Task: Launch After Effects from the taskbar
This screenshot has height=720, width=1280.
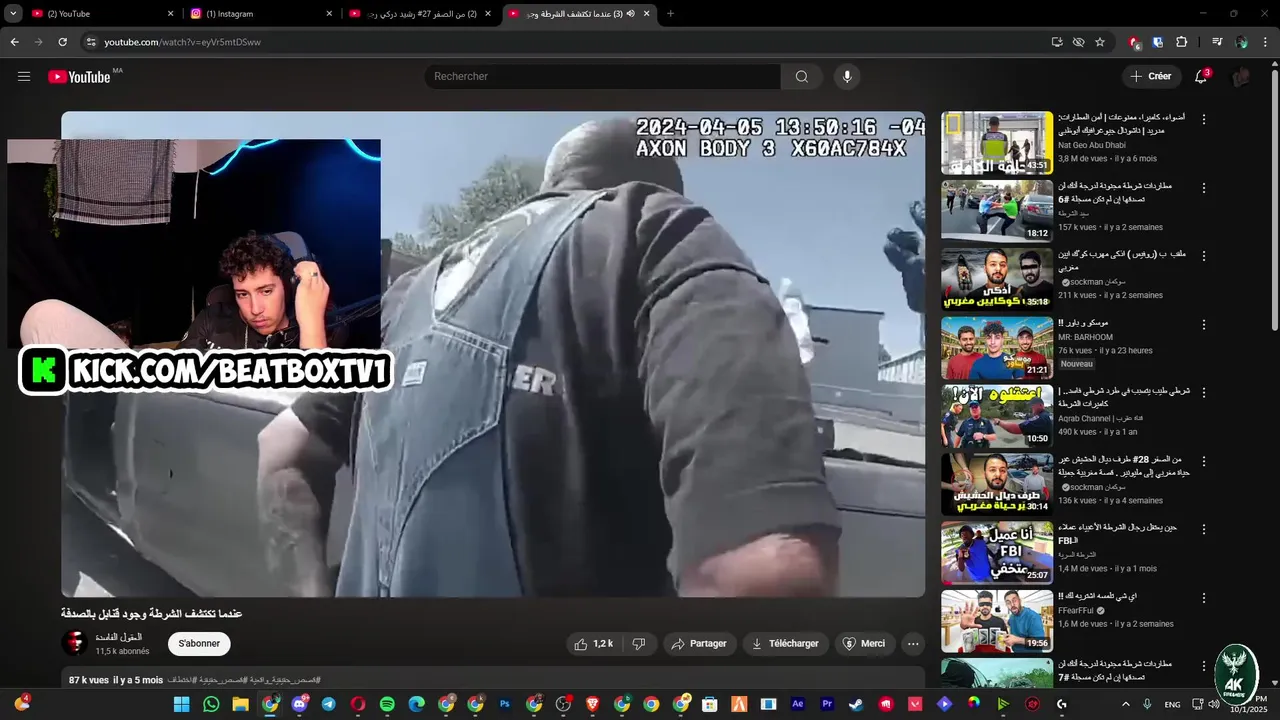Action: [x=798, y=704]
